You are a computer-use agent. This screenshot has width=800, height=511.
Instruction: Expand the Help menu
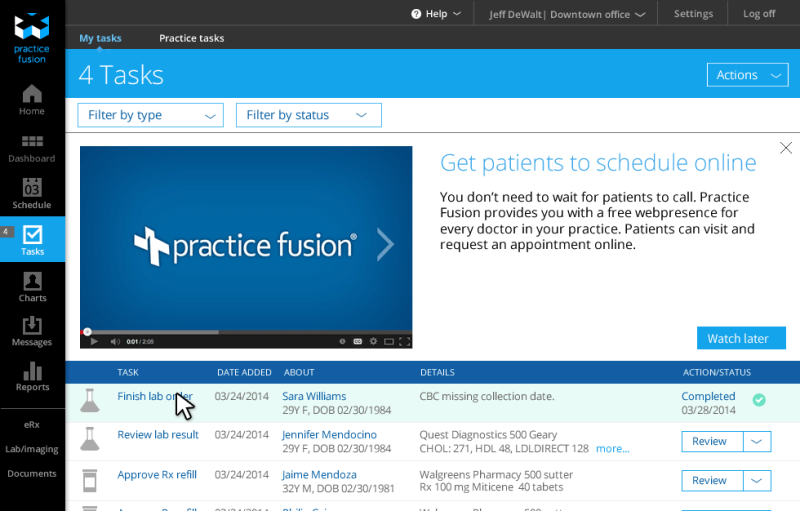point(437,14)
